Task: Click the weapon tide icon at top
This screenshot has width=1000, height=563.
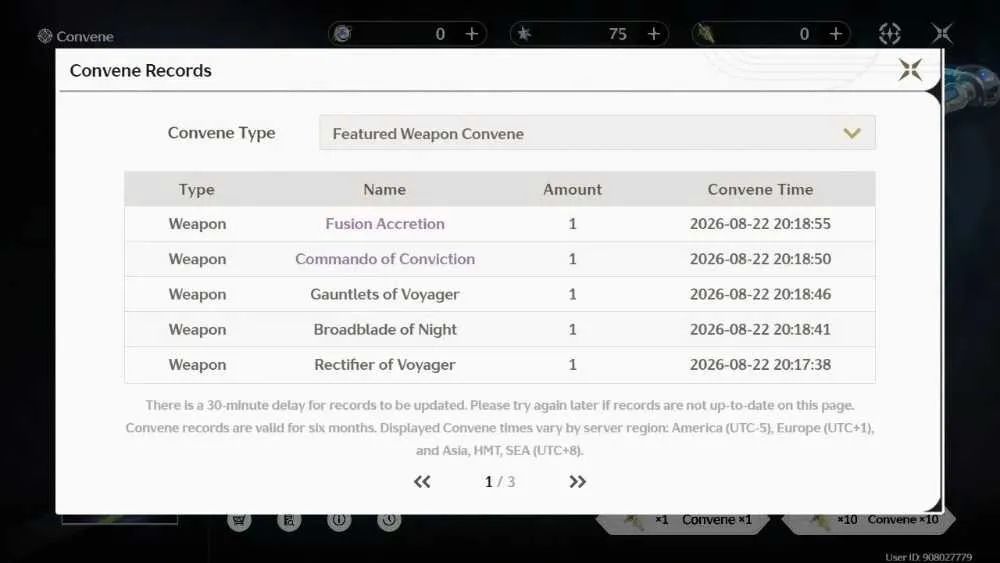Action: (x=705, y=34)
